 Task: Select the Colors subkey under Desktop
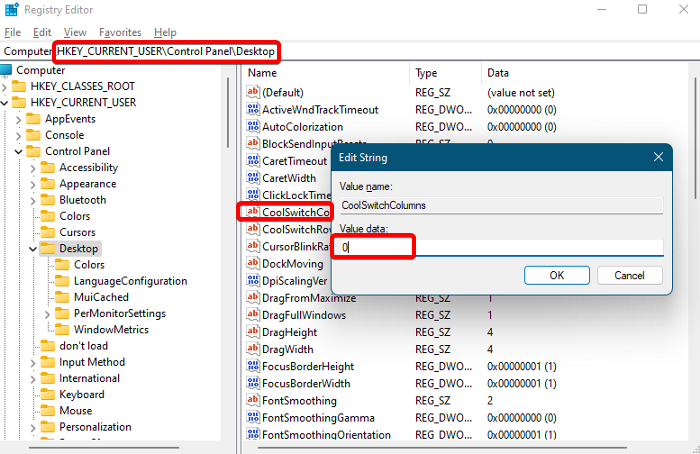[89, 265]
